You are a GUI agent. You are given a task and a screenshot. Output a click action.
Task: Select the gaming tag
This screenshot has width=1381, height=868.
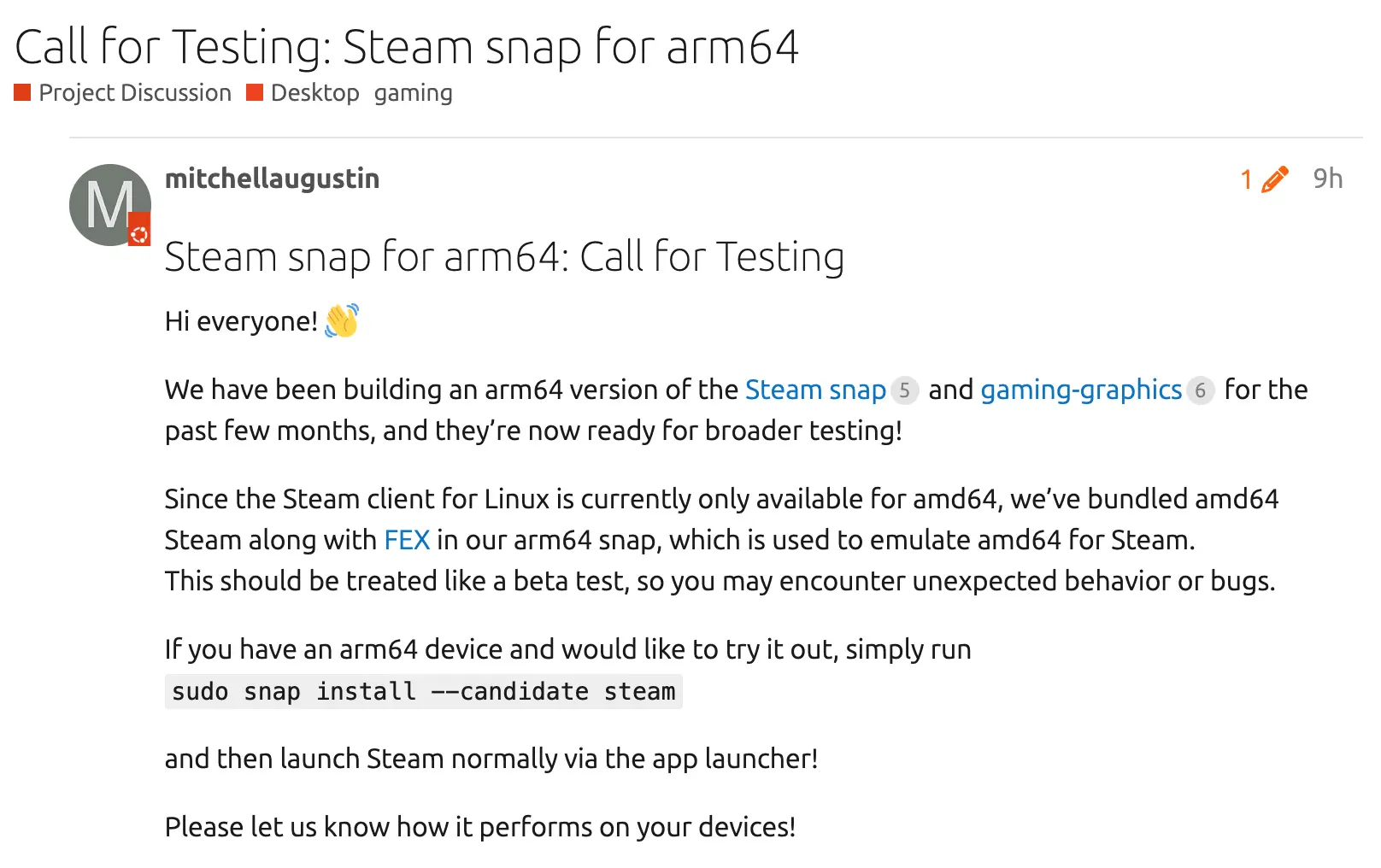(413, 92)
